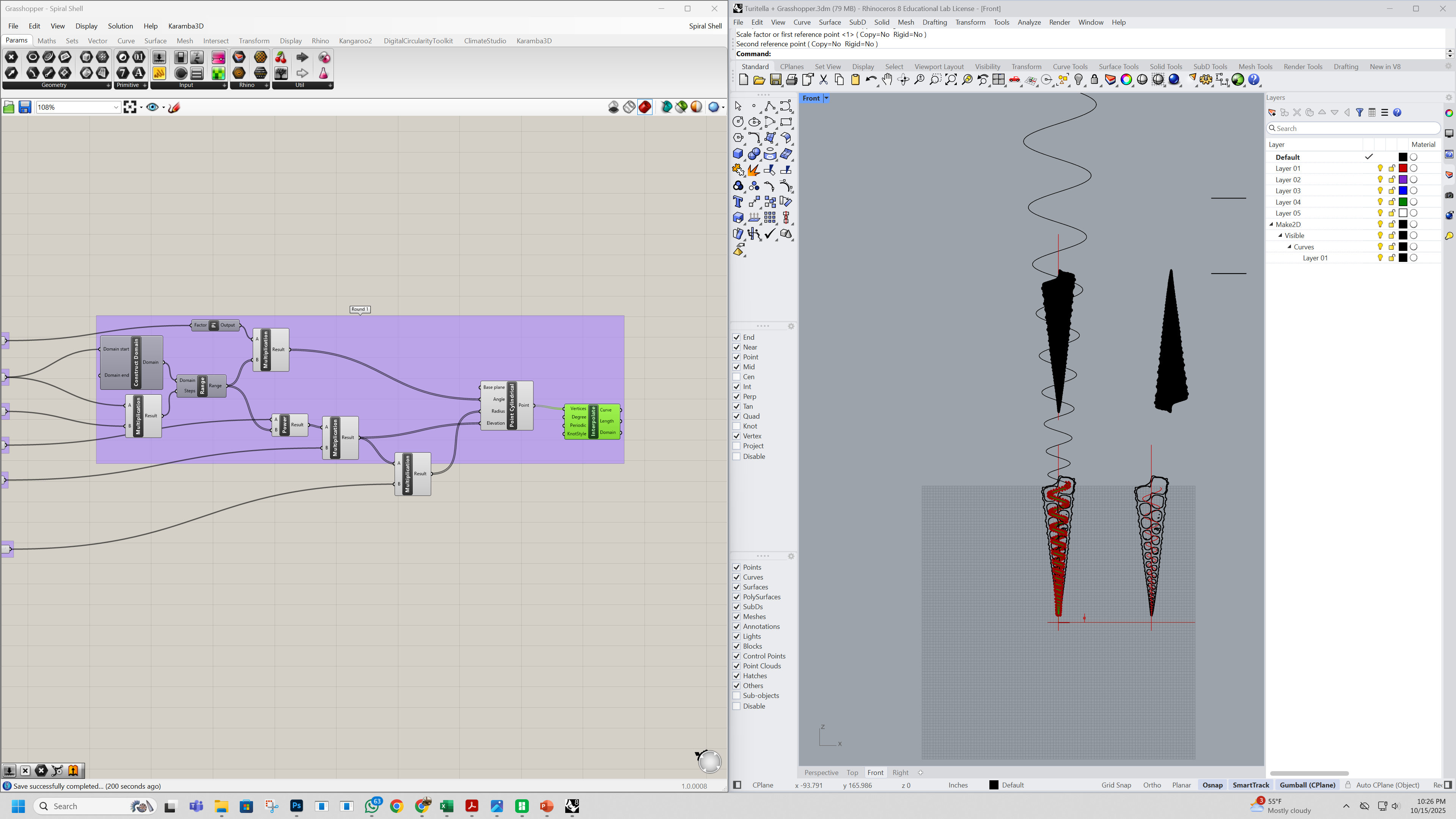This screenshot has height=819, width=1456.
Task: Click the red Layer 01 color swatch
Action: [1402, 169]
